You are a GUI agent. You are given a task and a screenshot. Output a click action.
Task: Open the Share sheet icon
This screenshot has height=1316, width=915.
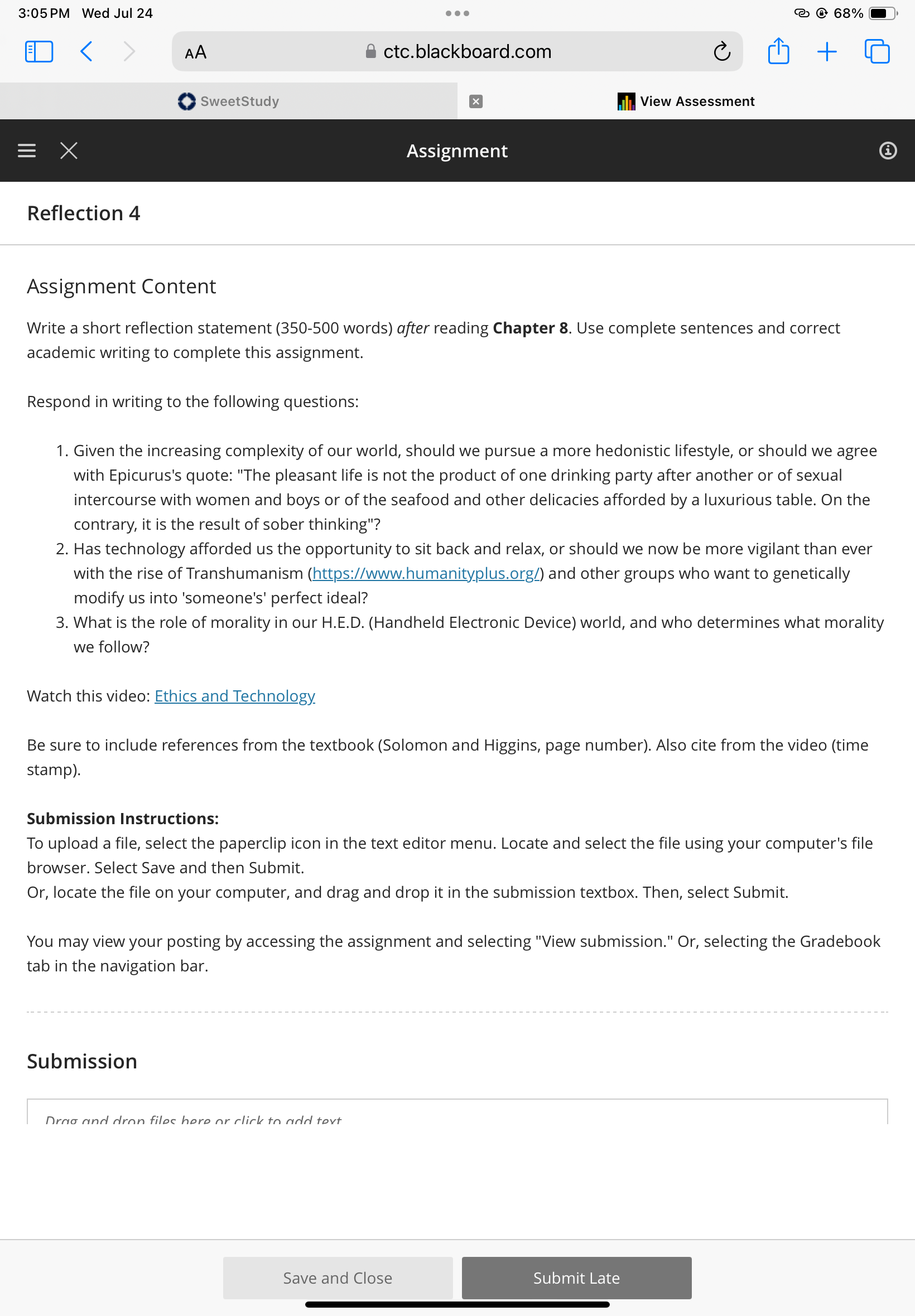pos(778,51)
